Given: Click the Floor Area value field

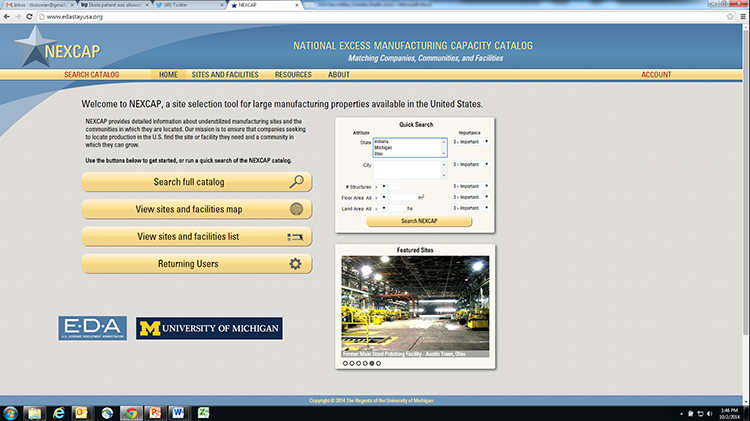Looking at the screenshot, I should pos(403,198).
